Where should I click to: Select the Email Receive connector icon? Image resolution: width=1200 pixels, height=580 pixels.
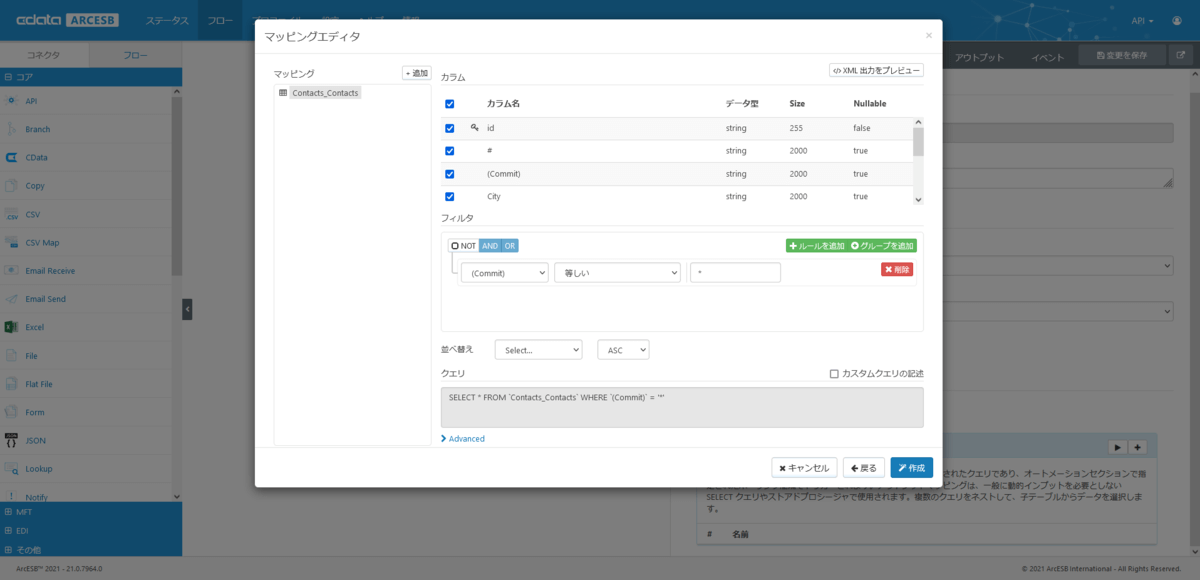coord(12,271)
